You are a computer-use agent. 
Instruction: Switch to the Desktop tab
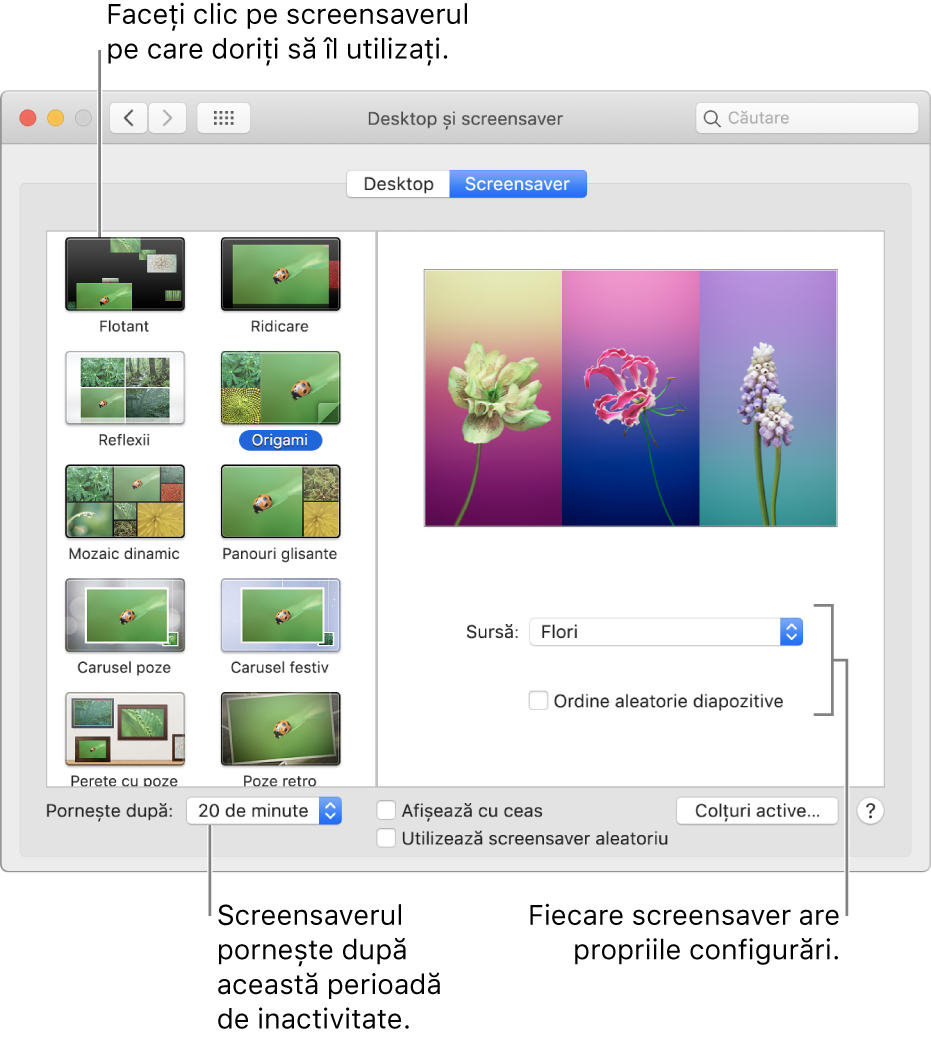398,184
